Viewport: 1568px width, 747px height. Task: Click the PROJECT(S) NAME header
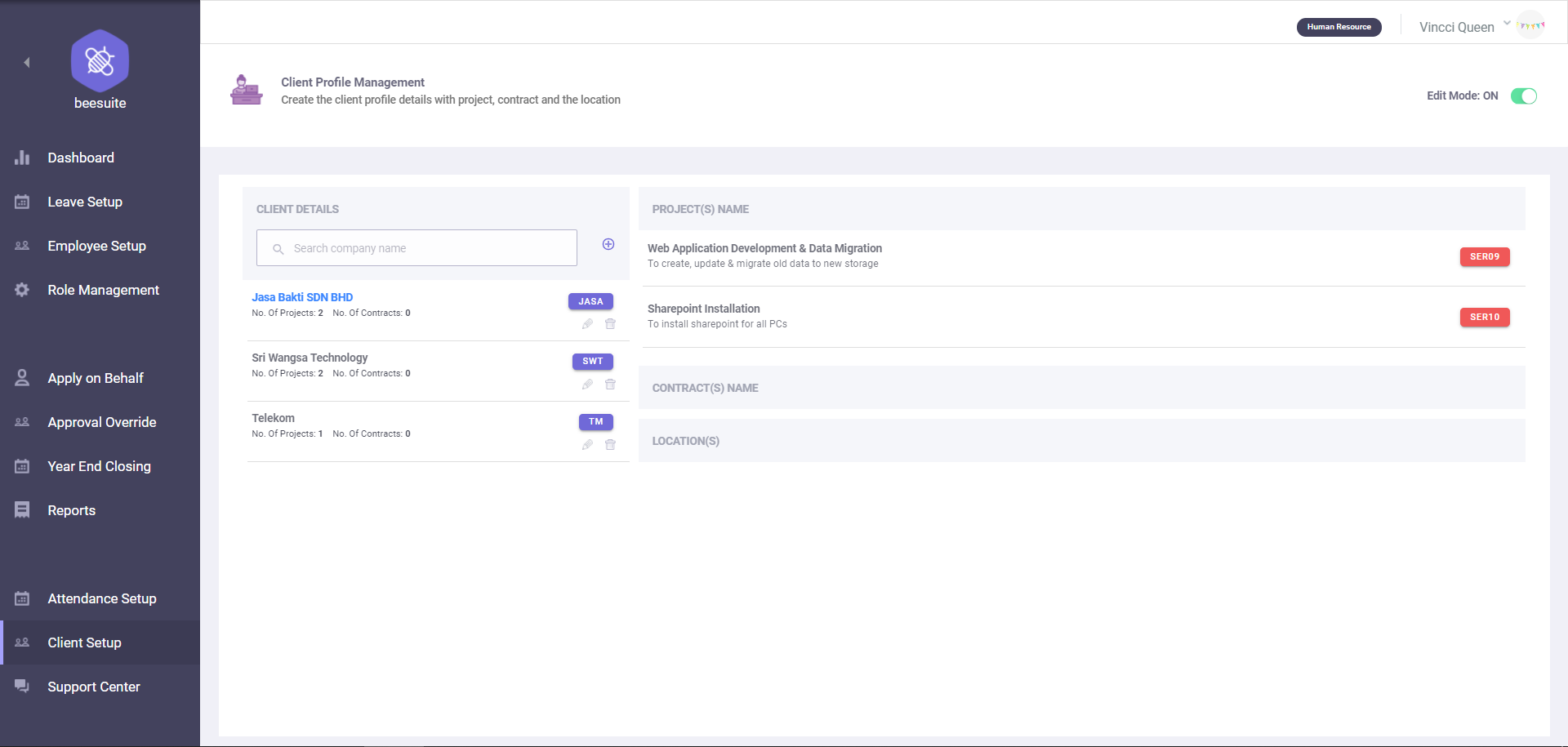pos(1081,209)
